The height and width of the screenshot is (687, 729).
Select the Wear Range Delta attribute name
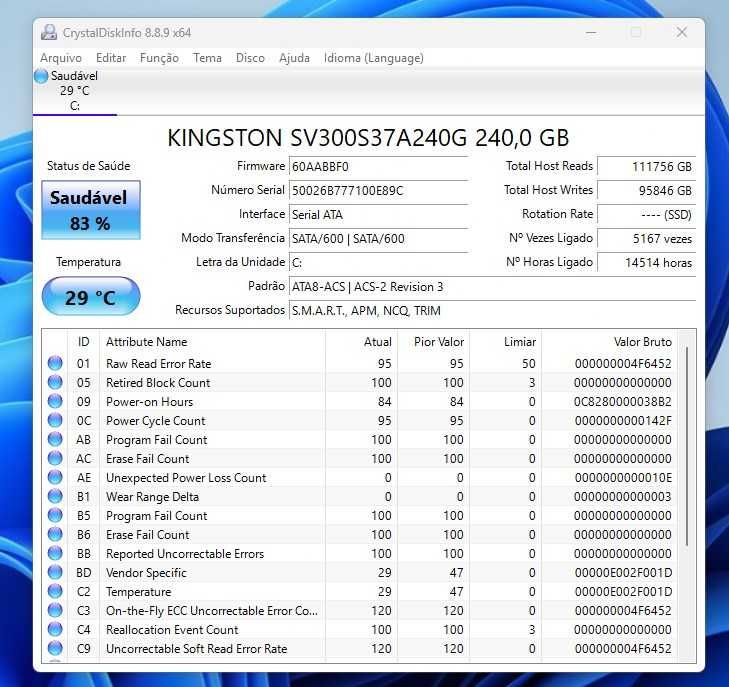tap(152, 496)
